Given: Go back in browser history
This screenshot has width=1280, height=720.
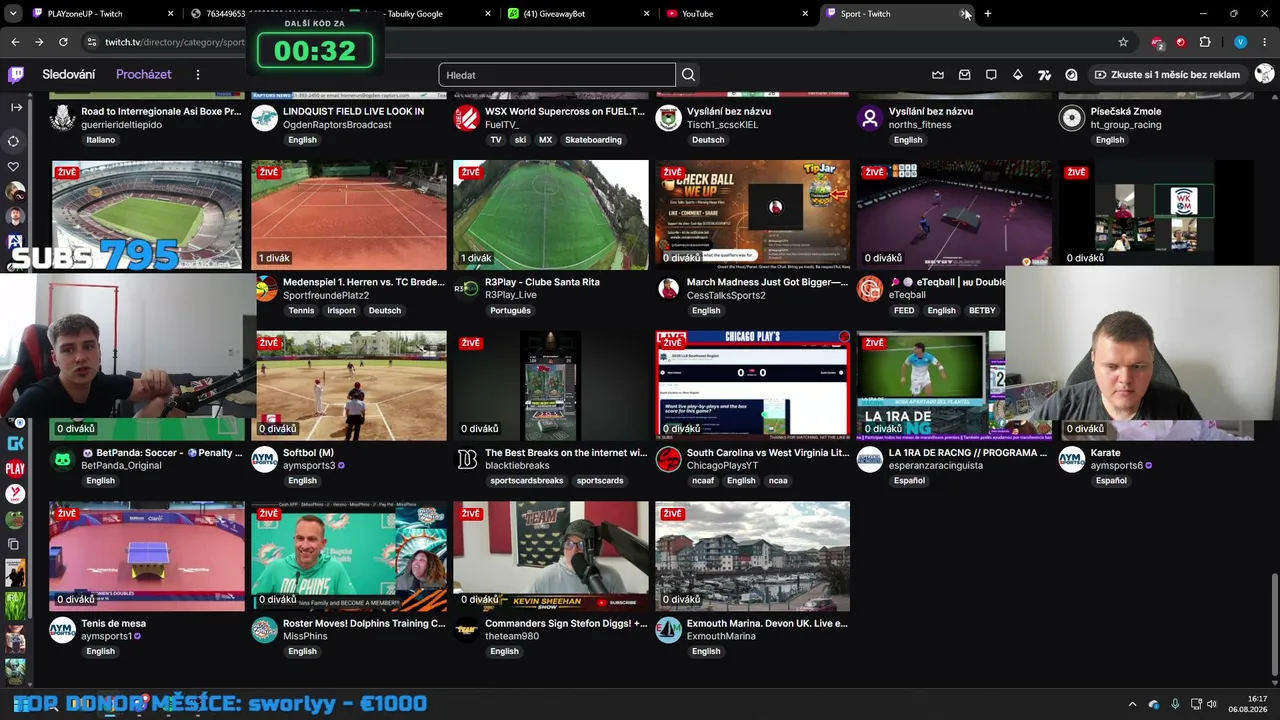Looking at the screenshot, I should (x=15, y=42).
